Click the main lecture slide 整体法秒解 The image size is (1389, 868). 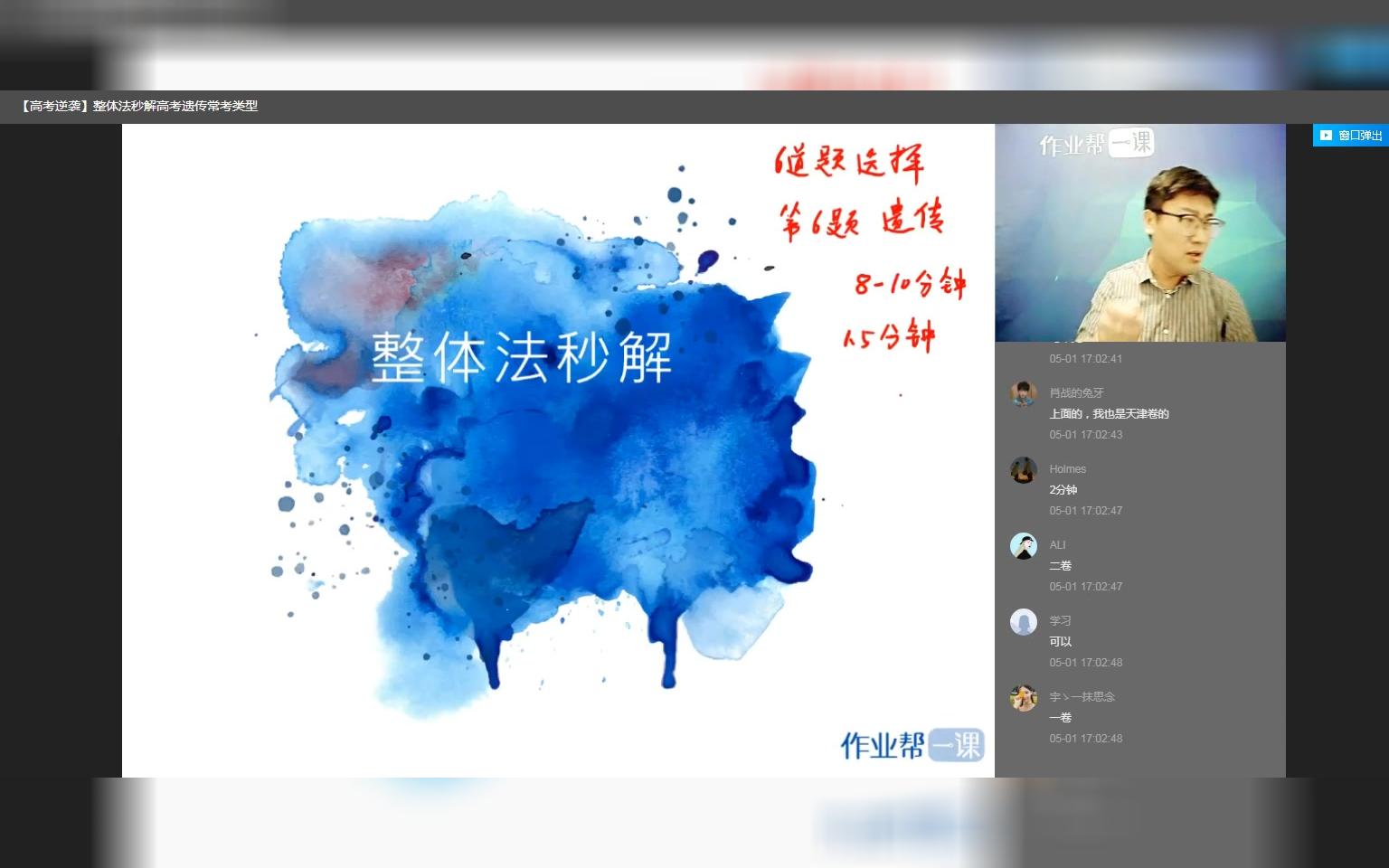[558, 450]
